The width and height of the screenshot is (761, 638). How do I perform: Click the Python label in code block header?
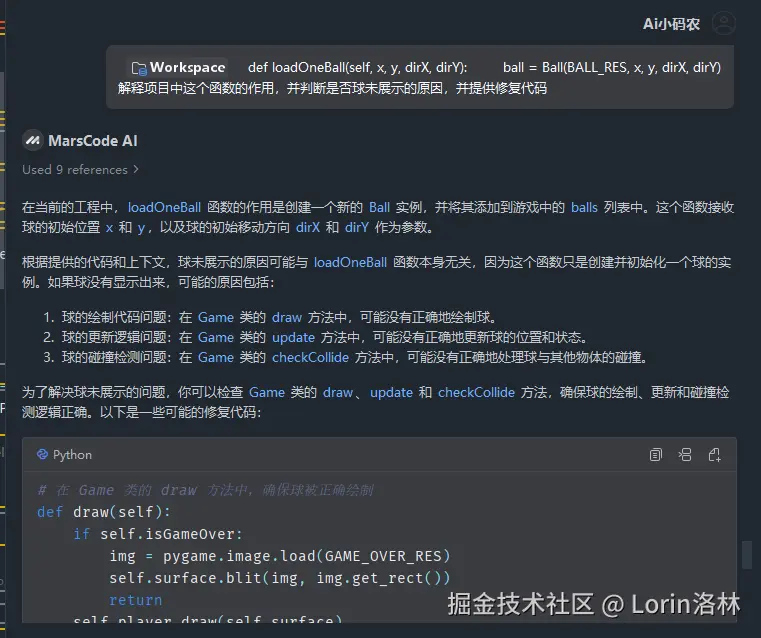72,455
